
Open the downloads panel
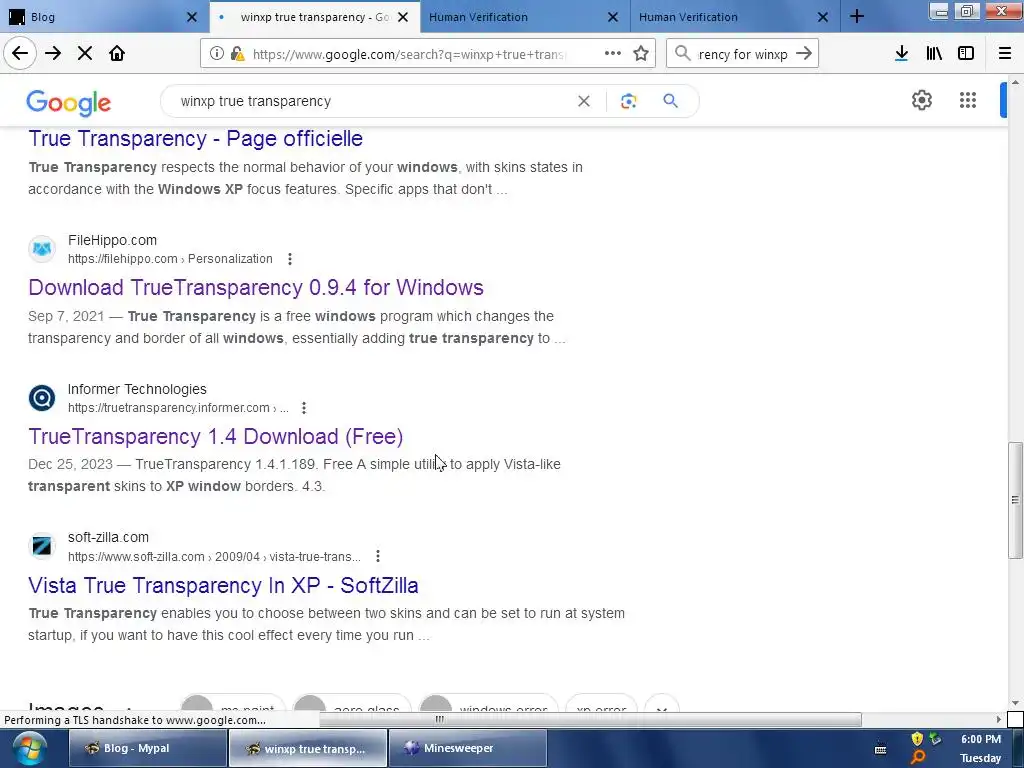901,54
